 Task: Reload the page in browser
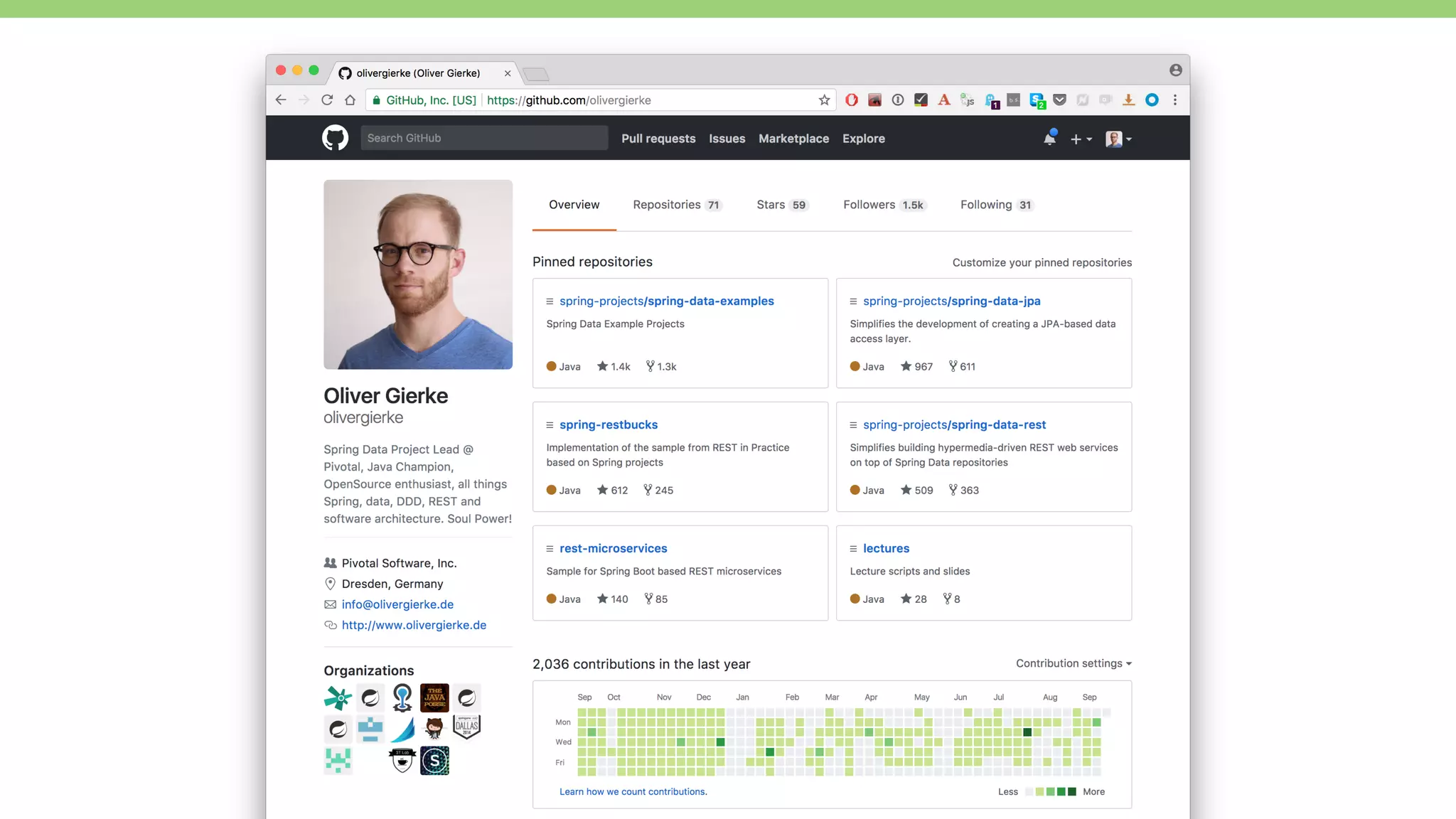click(327, 100)
